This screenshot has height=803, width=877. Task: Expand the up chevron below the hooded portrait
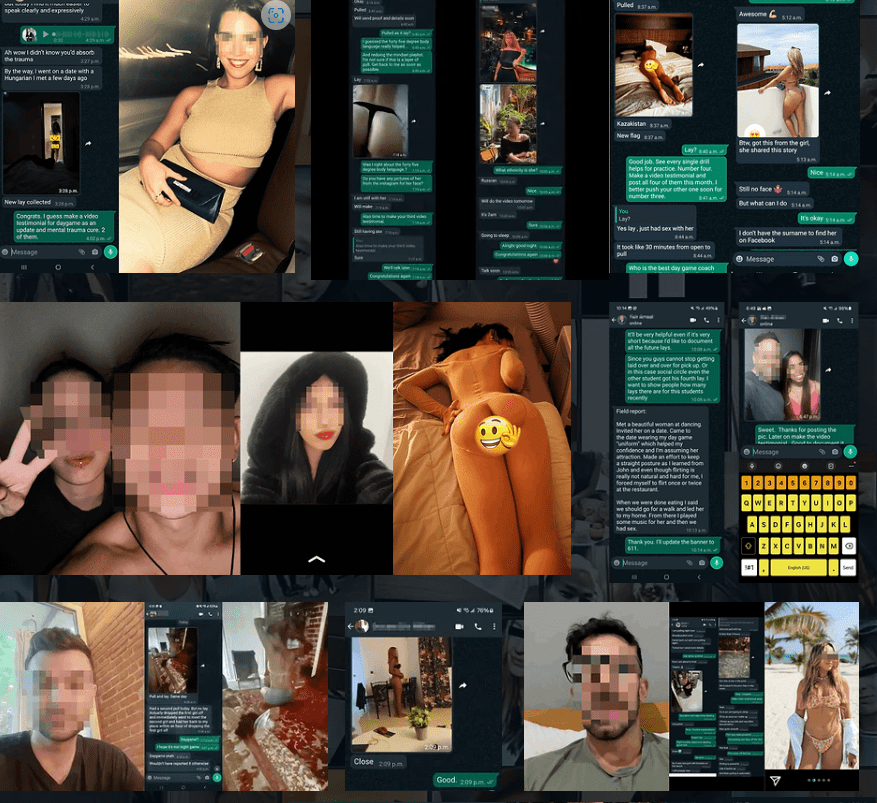point(316,560)
